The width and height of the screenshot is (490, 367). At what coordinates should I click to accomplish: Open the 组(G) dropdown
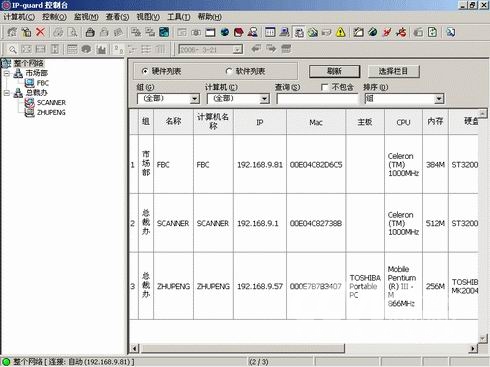(195, 99)
